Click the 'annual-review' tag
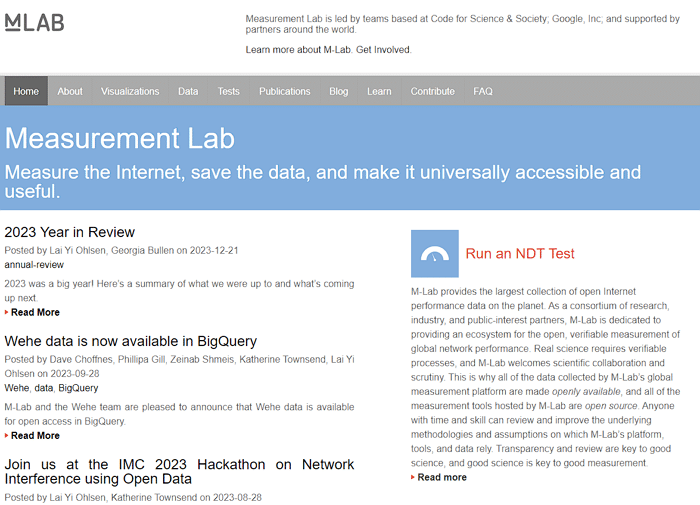This screenshot has width=700, height=505. [x=34, y=265]
